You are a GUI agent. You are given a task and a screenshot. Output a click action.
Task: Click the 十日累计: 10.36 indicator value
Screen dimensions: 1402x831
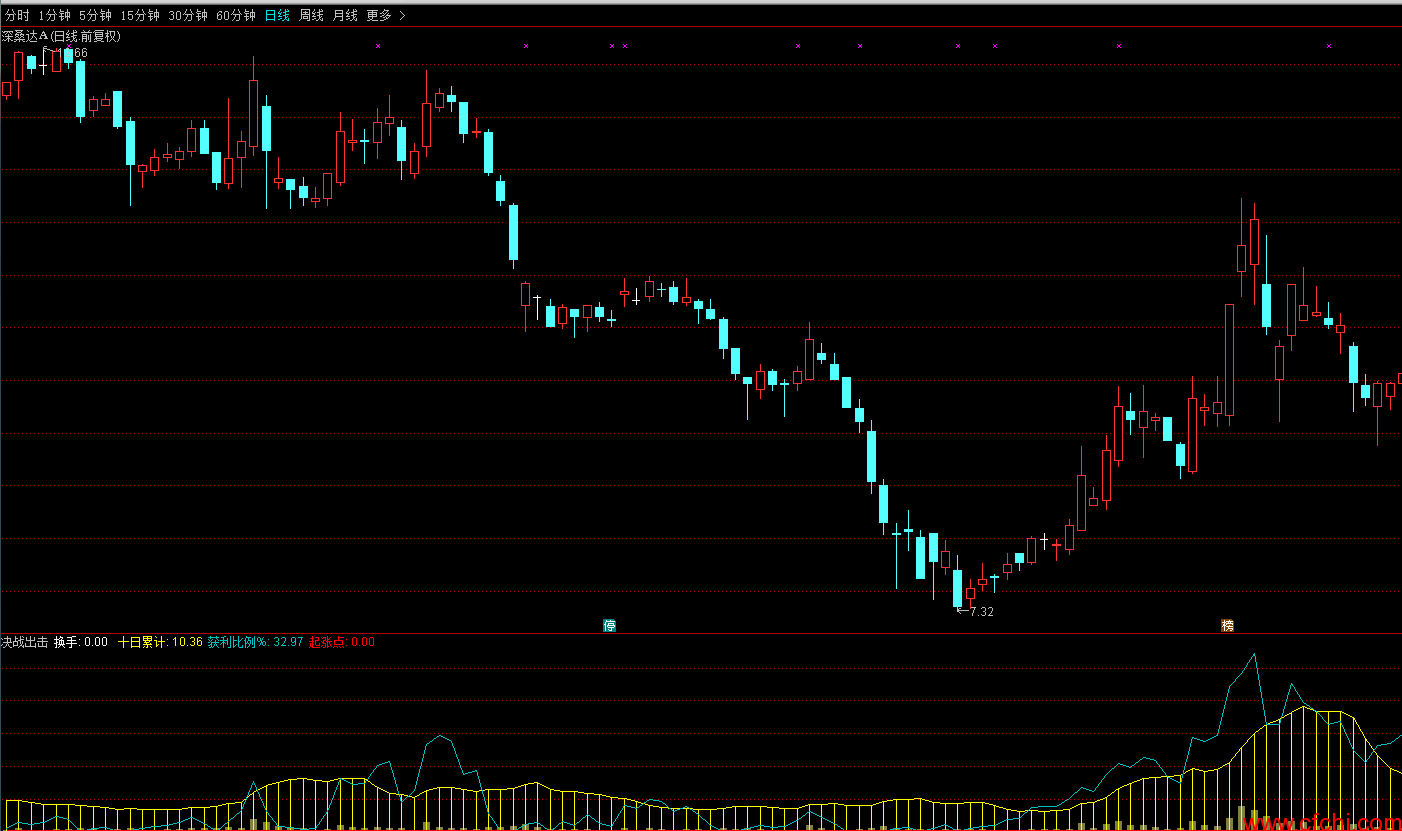pos(160,642)
